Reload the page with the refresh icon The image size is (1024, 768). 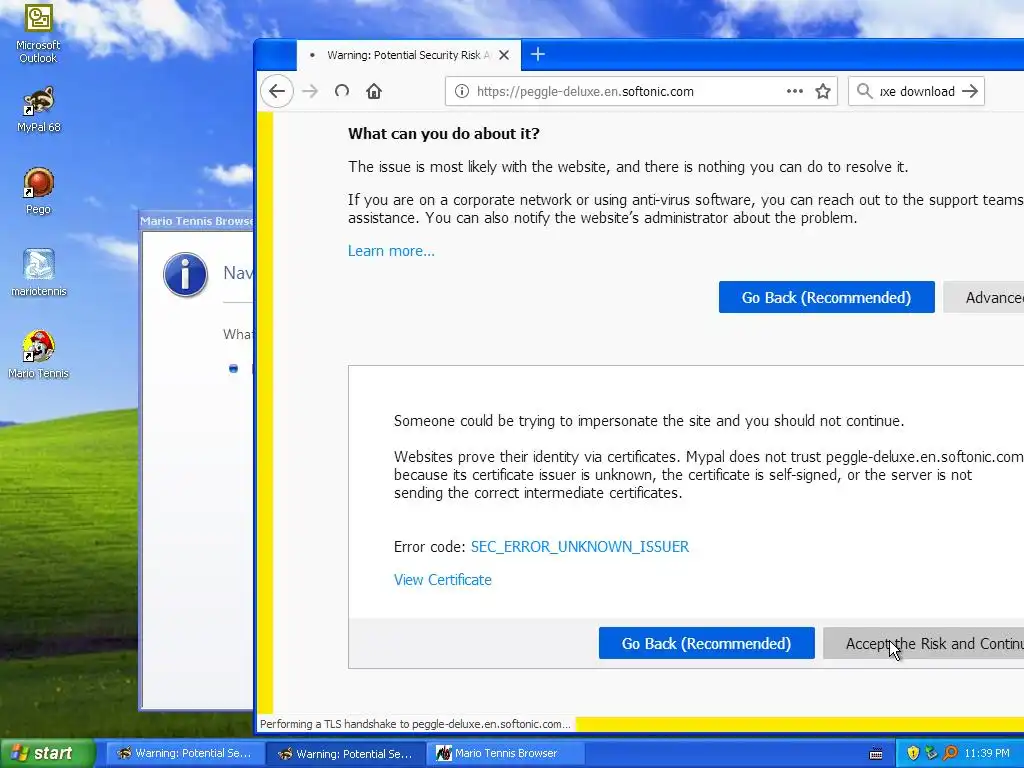pyautogui.click(x=342, y=91)
